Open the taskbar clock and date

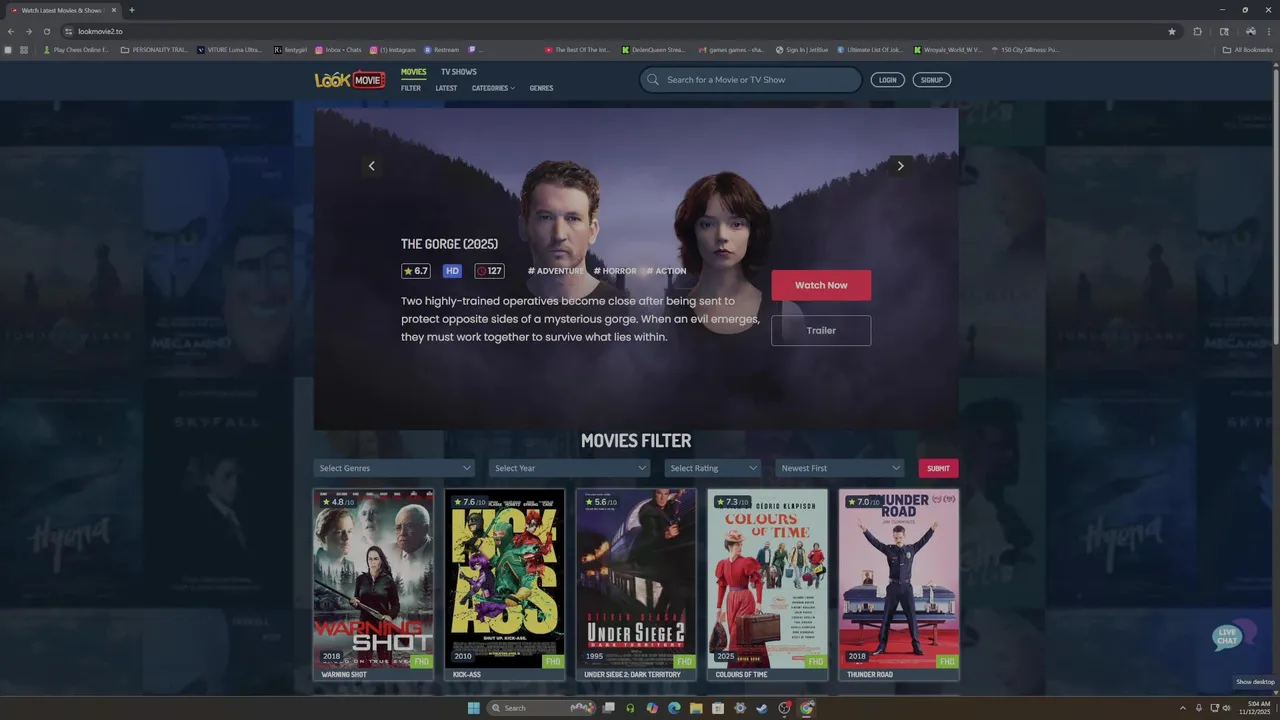point(1253,708)
